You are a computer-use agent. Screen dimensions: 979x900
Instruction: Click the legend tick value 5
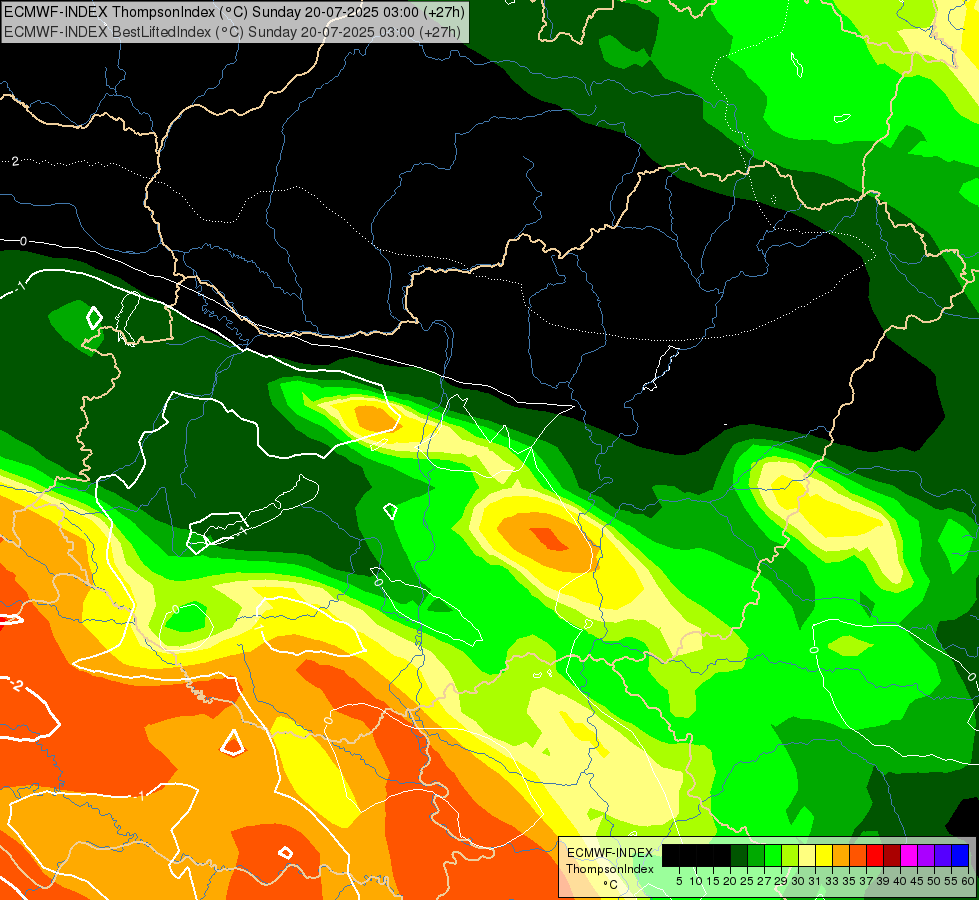(x=679, y=881)
